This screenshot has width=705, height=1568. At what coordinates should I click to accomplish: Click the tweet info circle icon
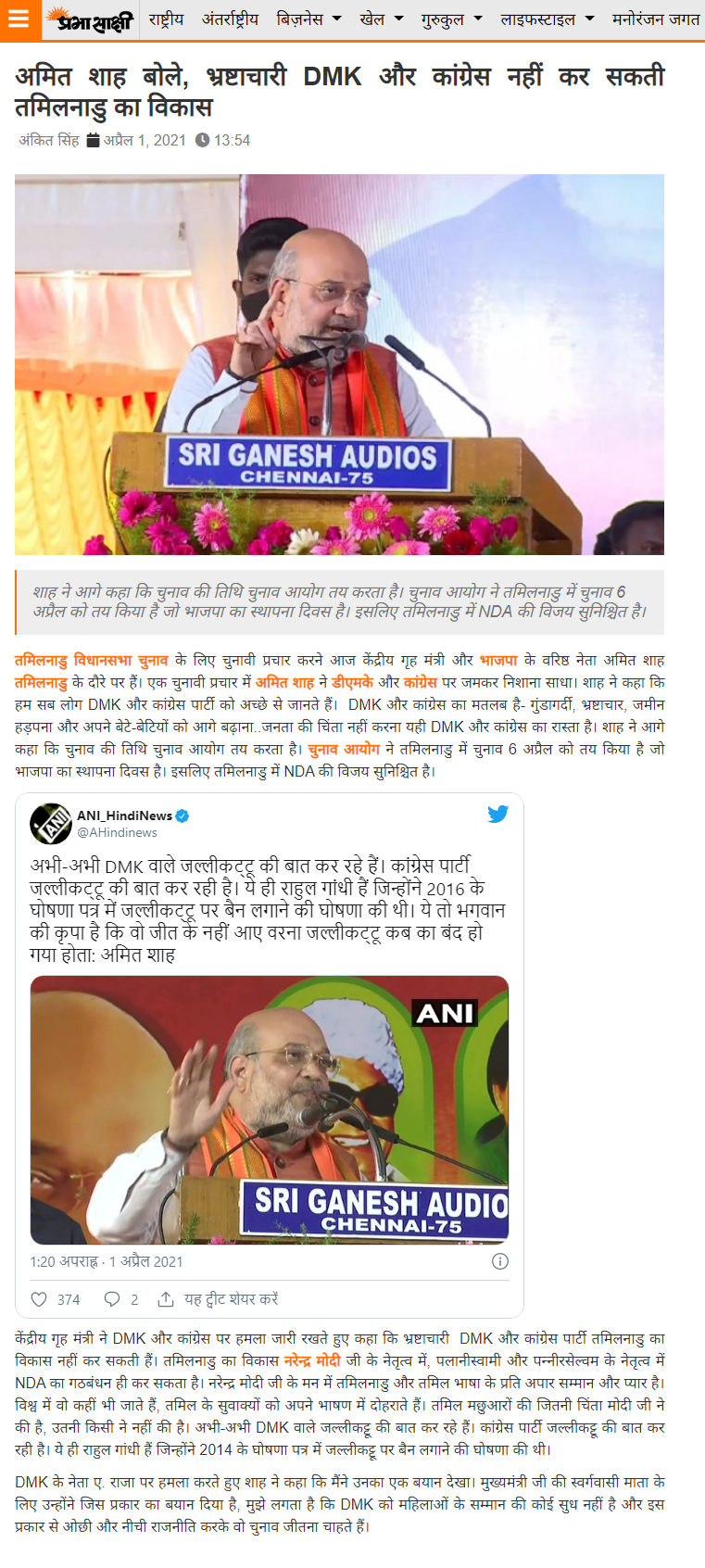(500, 1261)
